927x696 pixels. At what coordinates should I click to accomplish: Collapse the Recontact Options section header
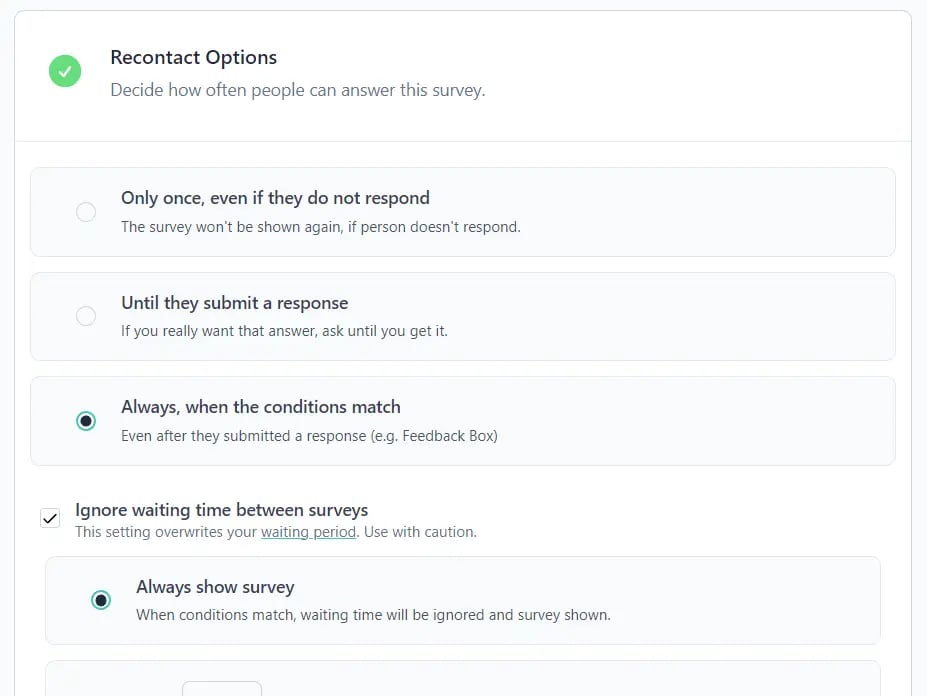(x=463, y=76)
